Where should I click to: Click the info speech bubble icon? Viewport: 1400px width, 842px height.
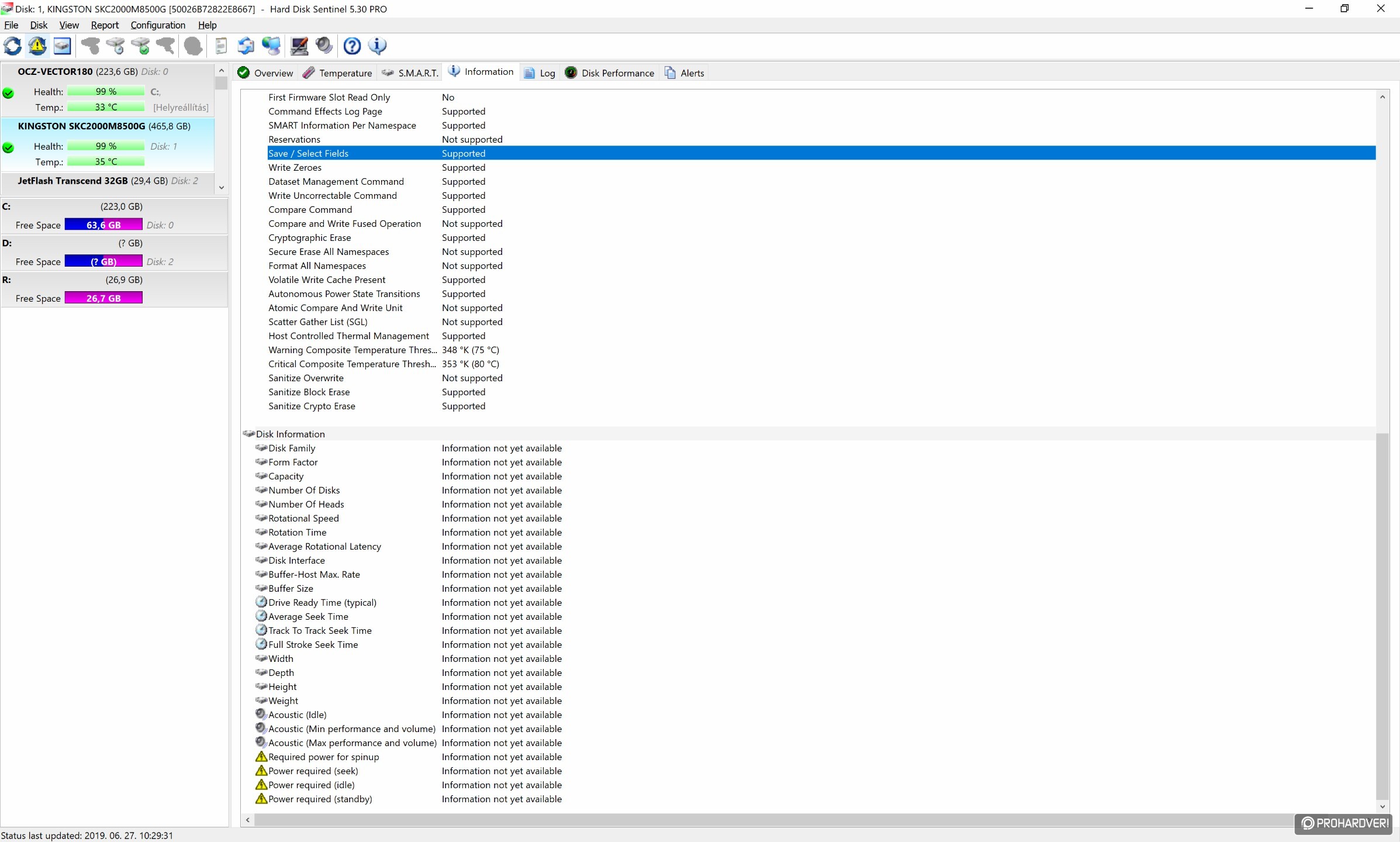[377, 46]
